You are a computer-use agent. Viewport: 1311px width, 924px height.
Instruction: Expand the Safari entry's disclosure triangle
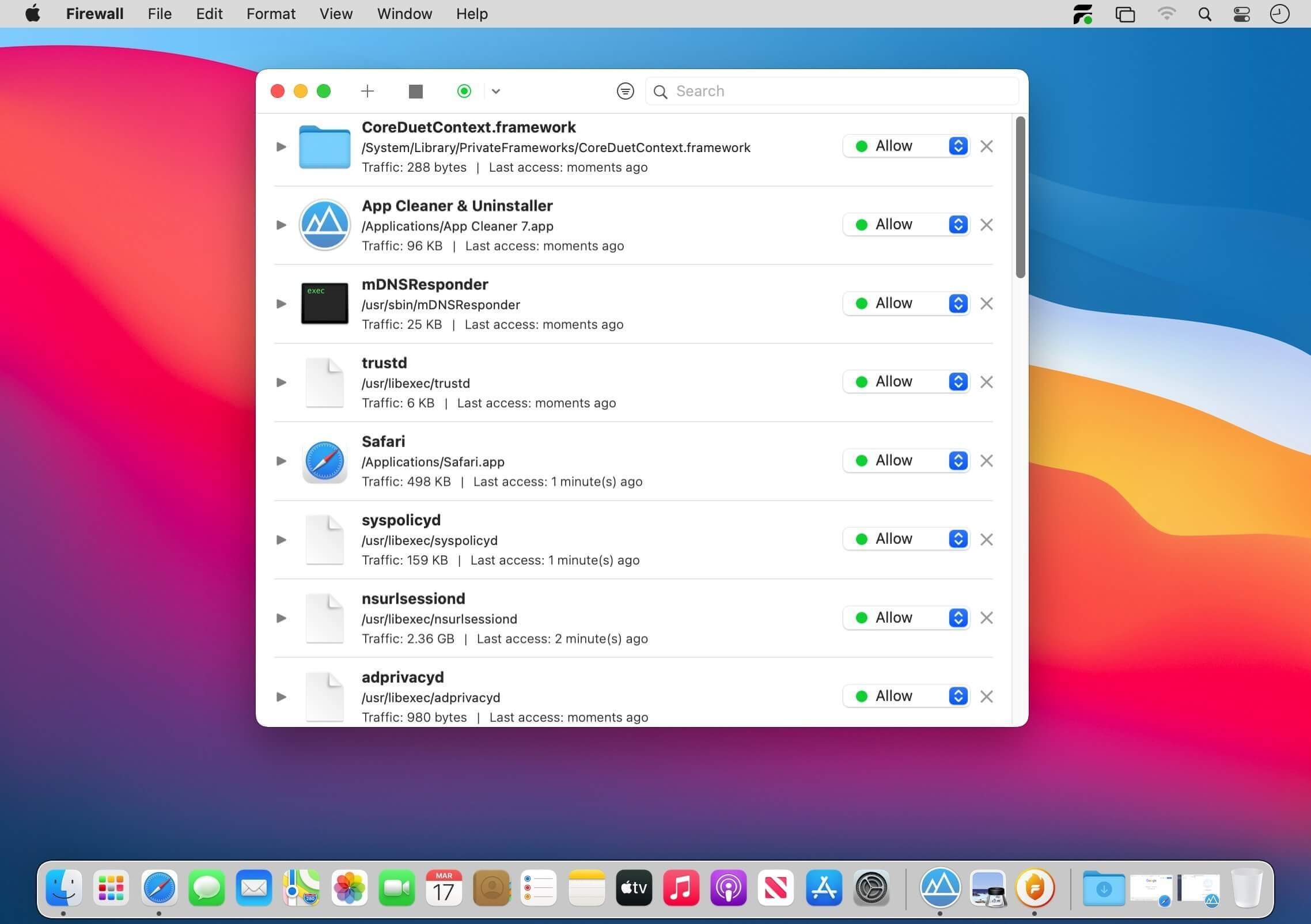[x=281, y=461]
